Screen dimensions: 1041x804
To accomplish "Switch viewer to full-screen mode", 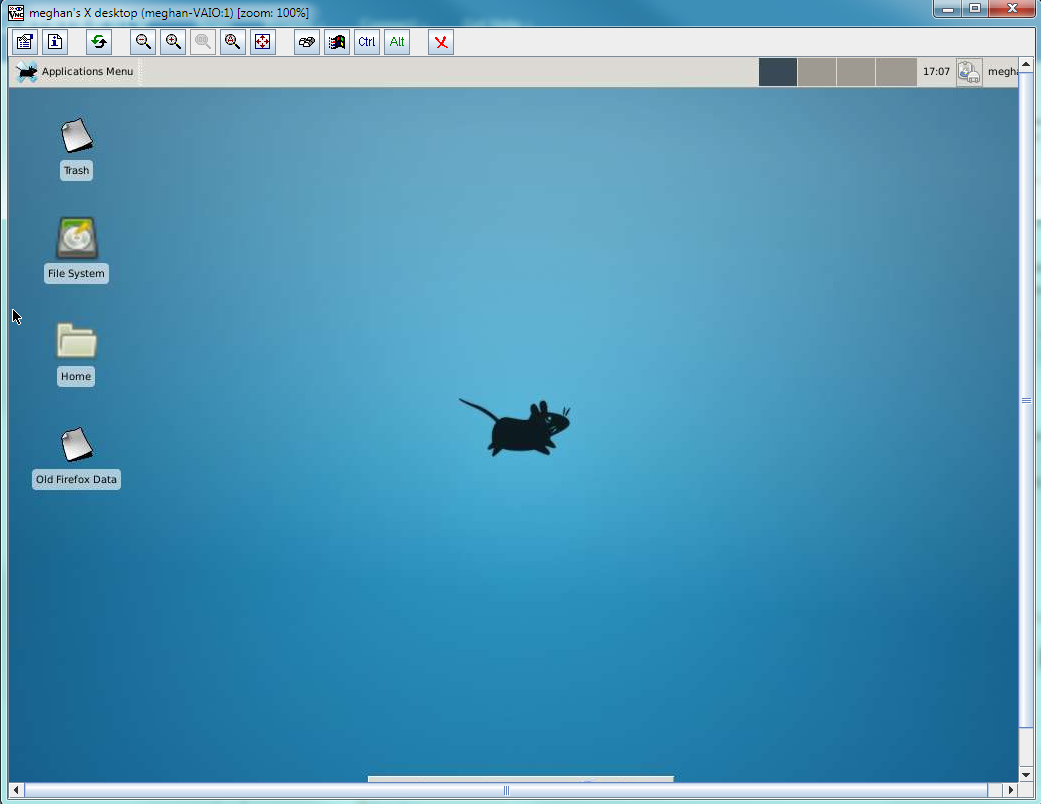I will pos(262,42).
